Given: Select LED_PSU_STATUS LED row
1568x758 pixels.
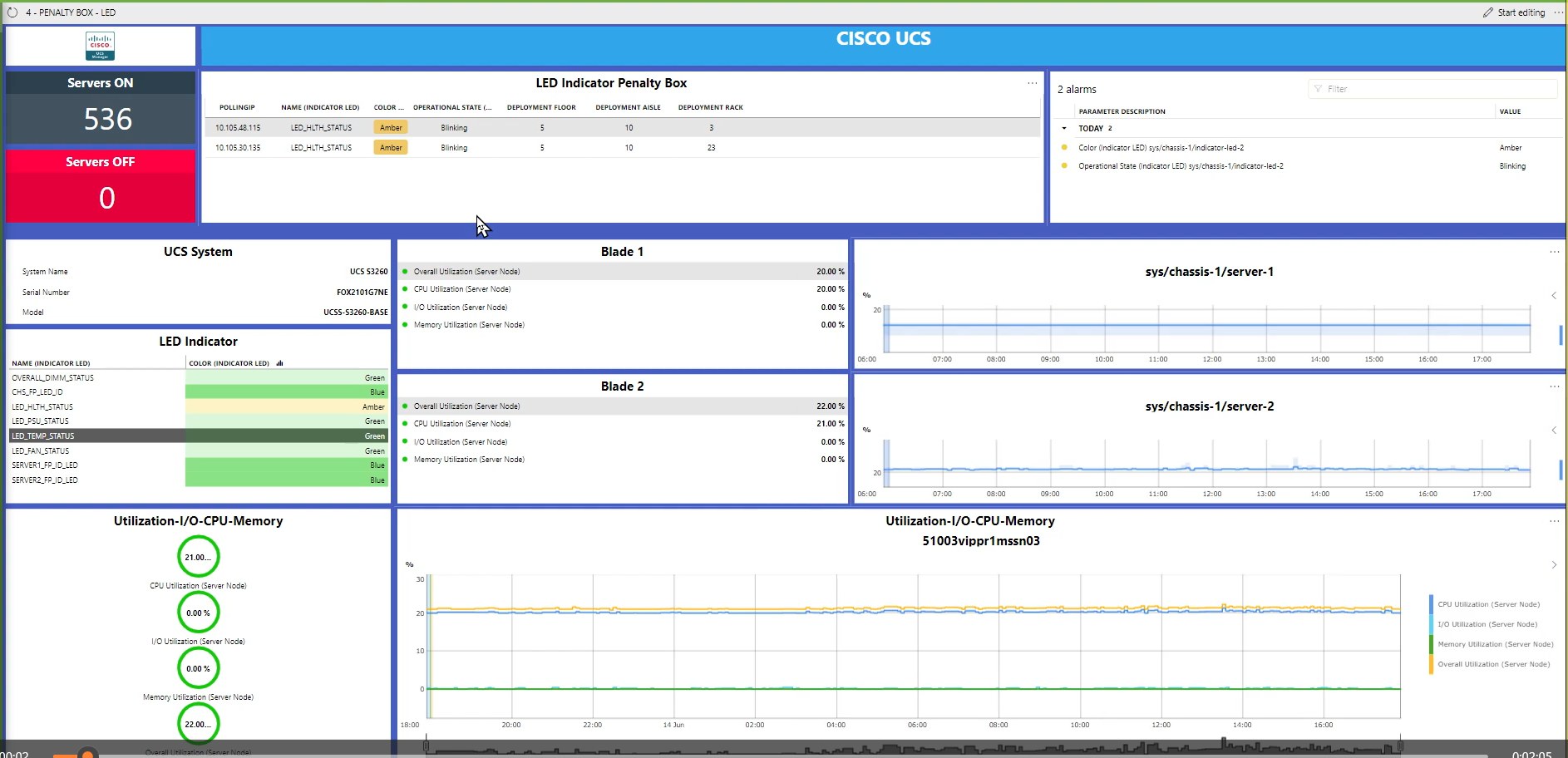Looking at the screenshot, I should [199, 421].
